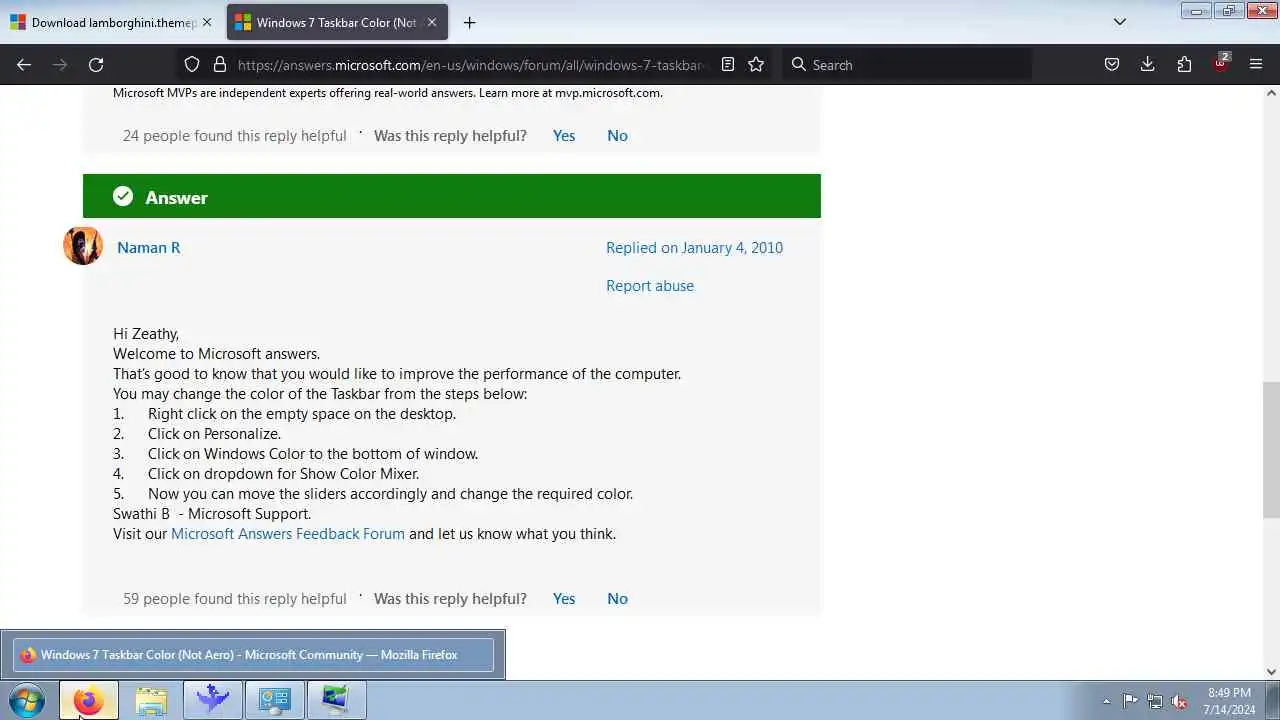Click the monitor app taskbar icon

337,700
